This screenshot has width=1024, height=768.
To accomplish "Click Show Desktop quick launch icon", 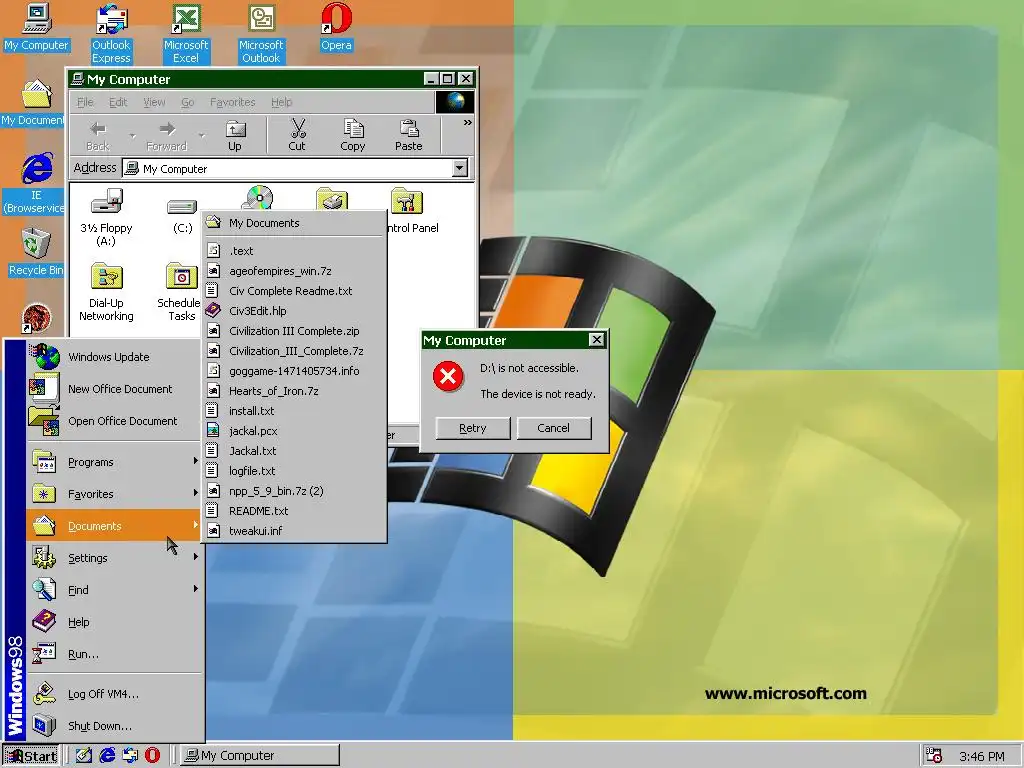I will [84, 756].
